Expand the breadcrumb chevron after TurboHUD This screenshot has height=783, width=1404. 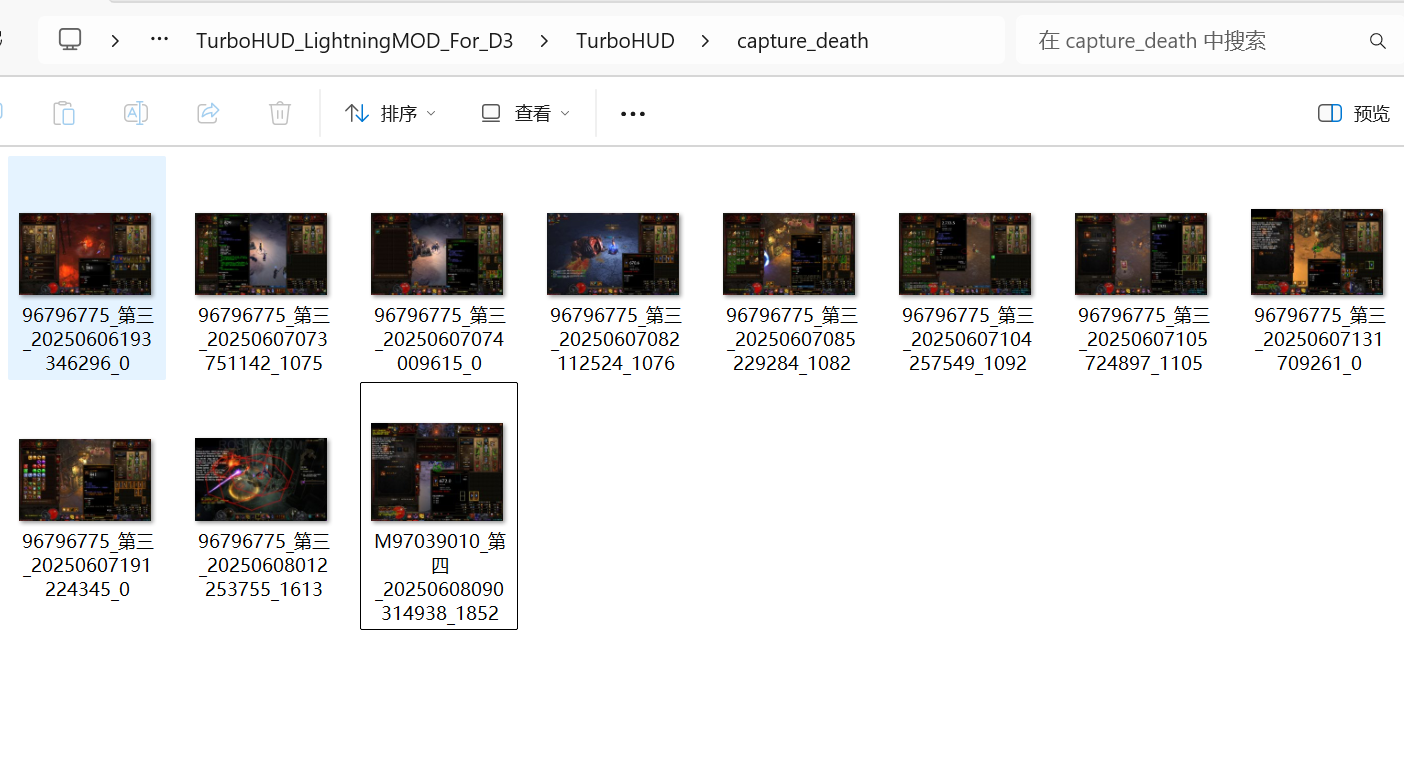pos(705,41)
